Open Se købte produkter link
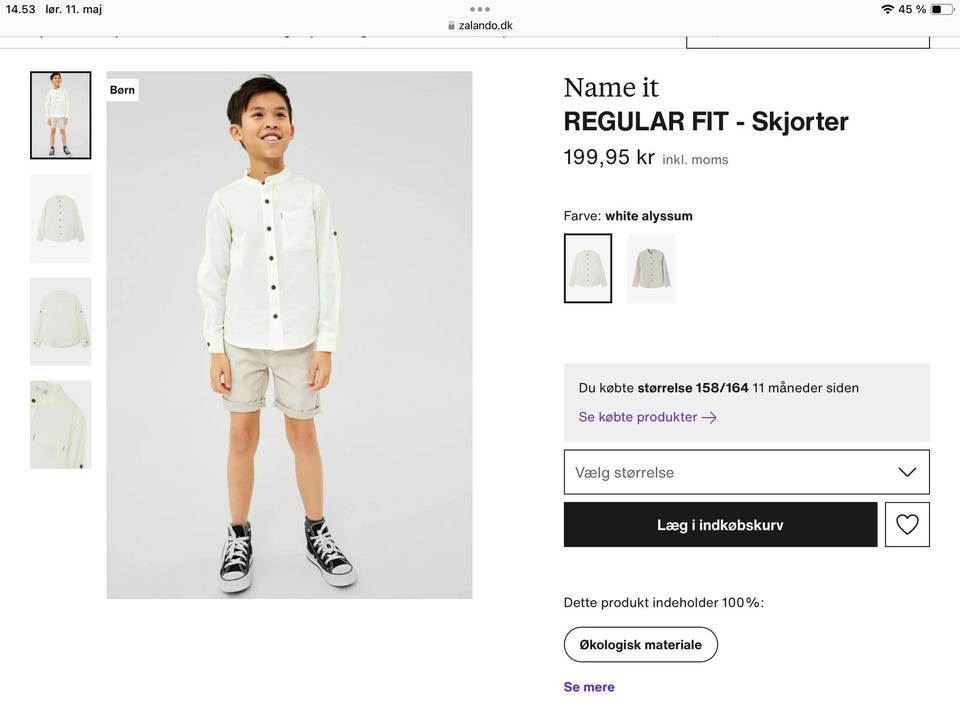 point(638,417)
